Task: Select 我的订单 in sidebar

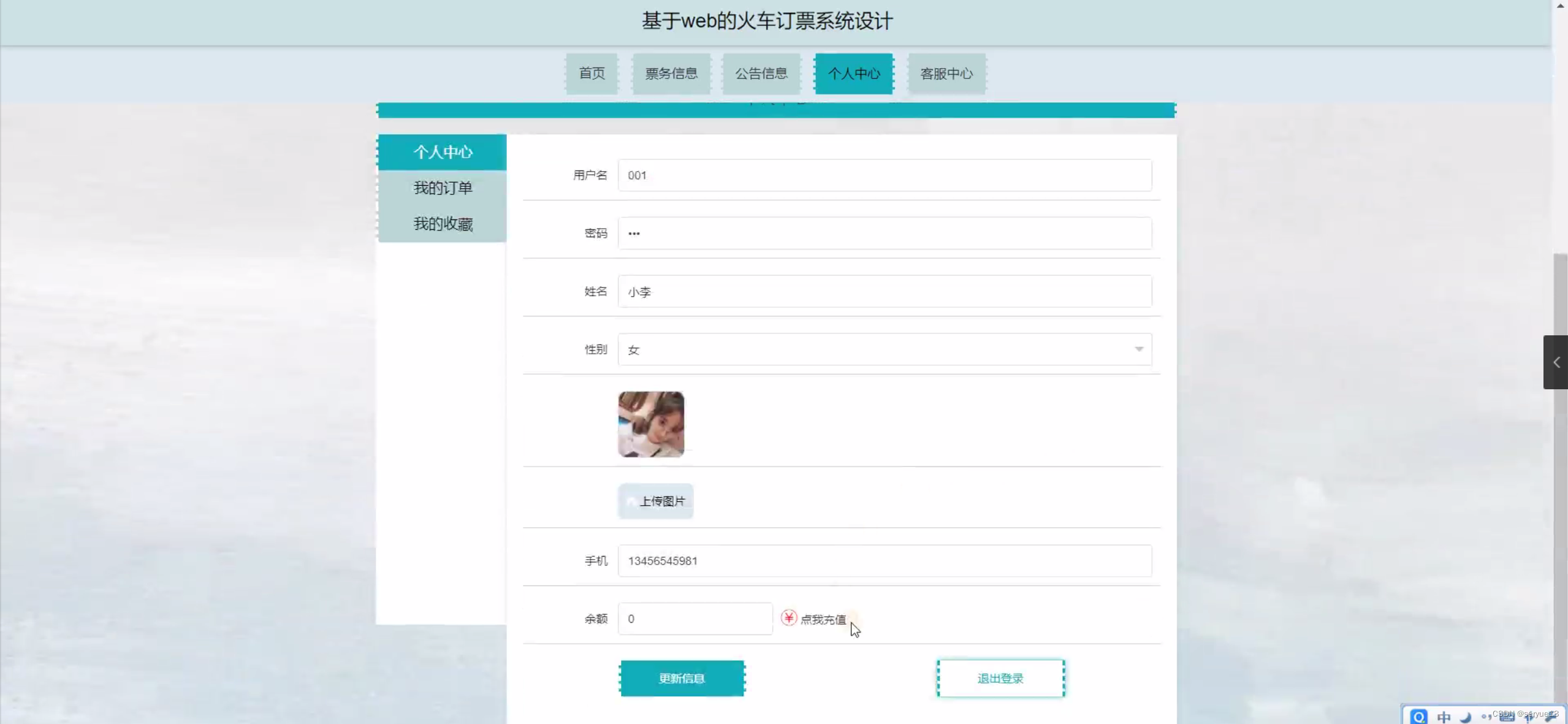Action: (443, 188)
